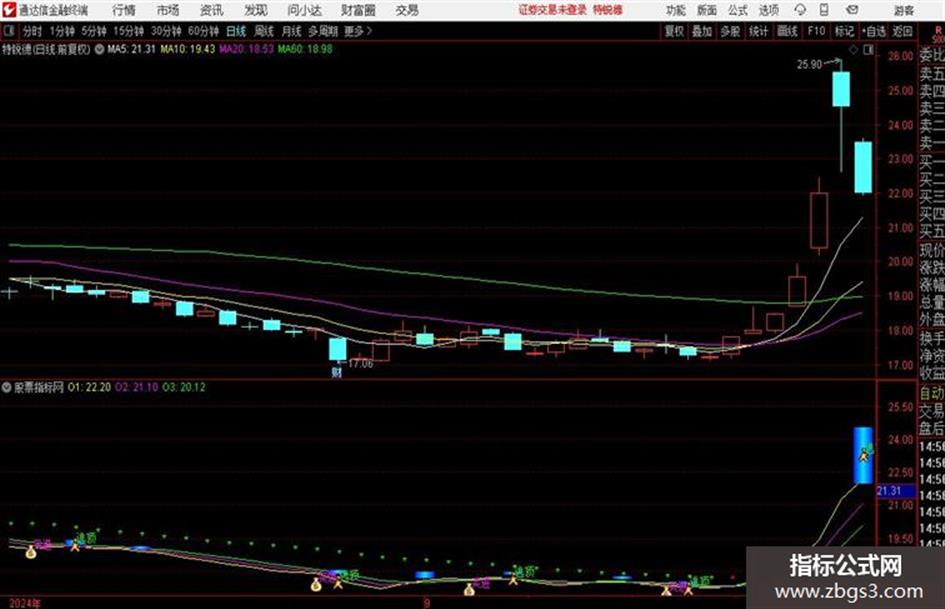Click the MA60: 18.98 indicator value
The image size is (945, 609).
point(305,49)
